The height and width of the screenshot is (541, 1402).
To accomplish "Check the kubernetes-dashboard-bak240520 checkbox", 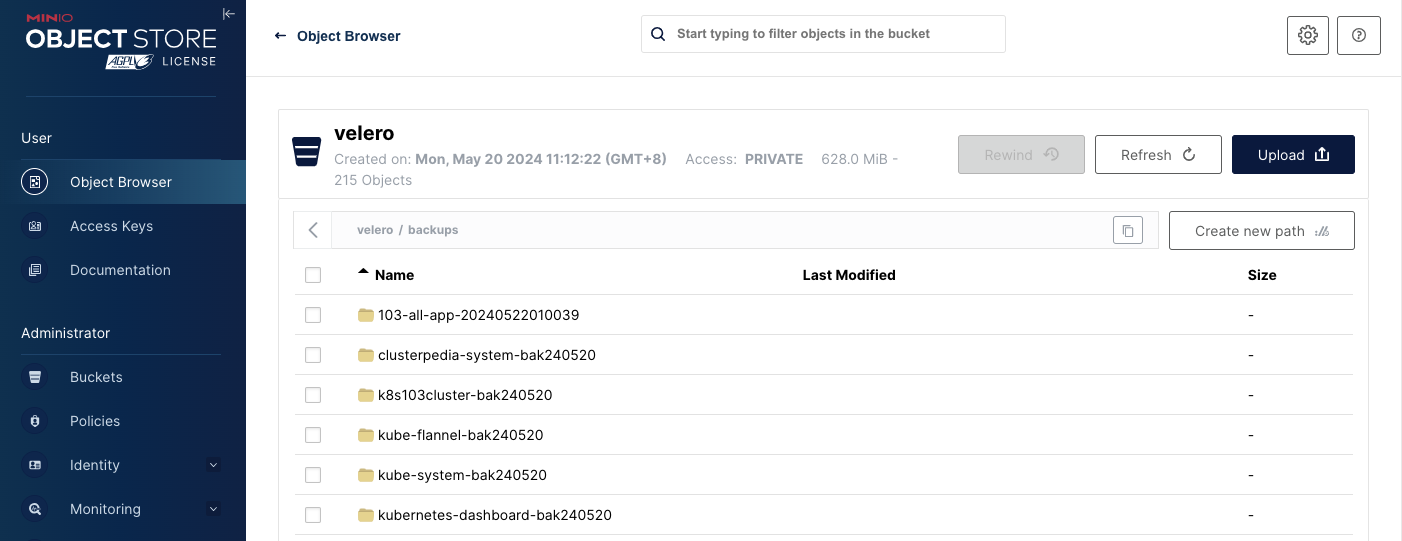I will coord(313,515).
